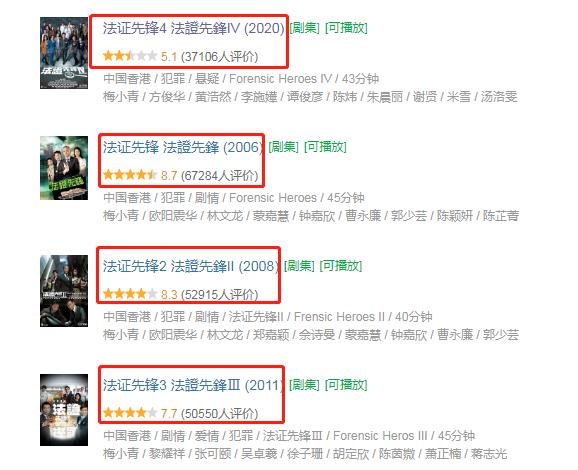This screenshot has height=470, width=578.
Task: Click the 法证先锋4 法證先鋒IV (2020) title link
Action: click(x=194, y=28)
